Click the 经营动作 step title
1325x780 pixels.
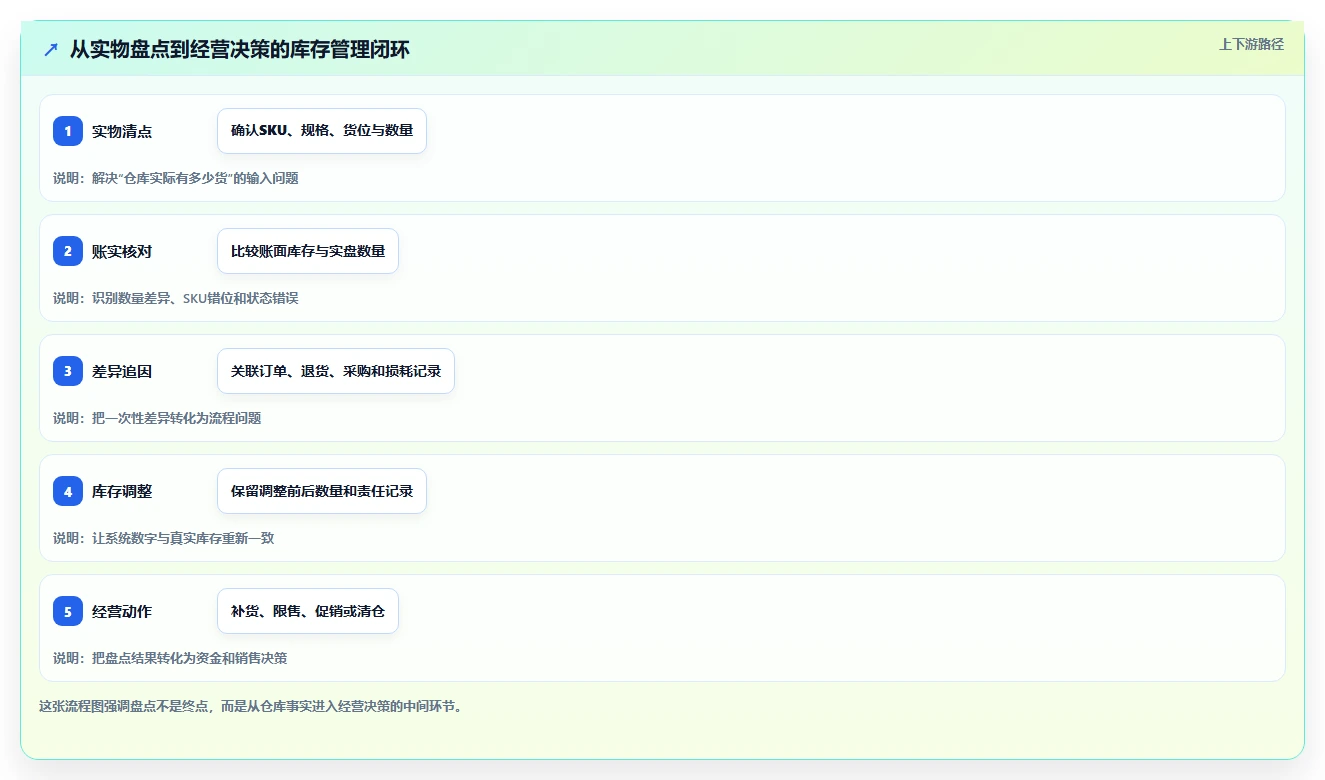(x=122, y=611)
